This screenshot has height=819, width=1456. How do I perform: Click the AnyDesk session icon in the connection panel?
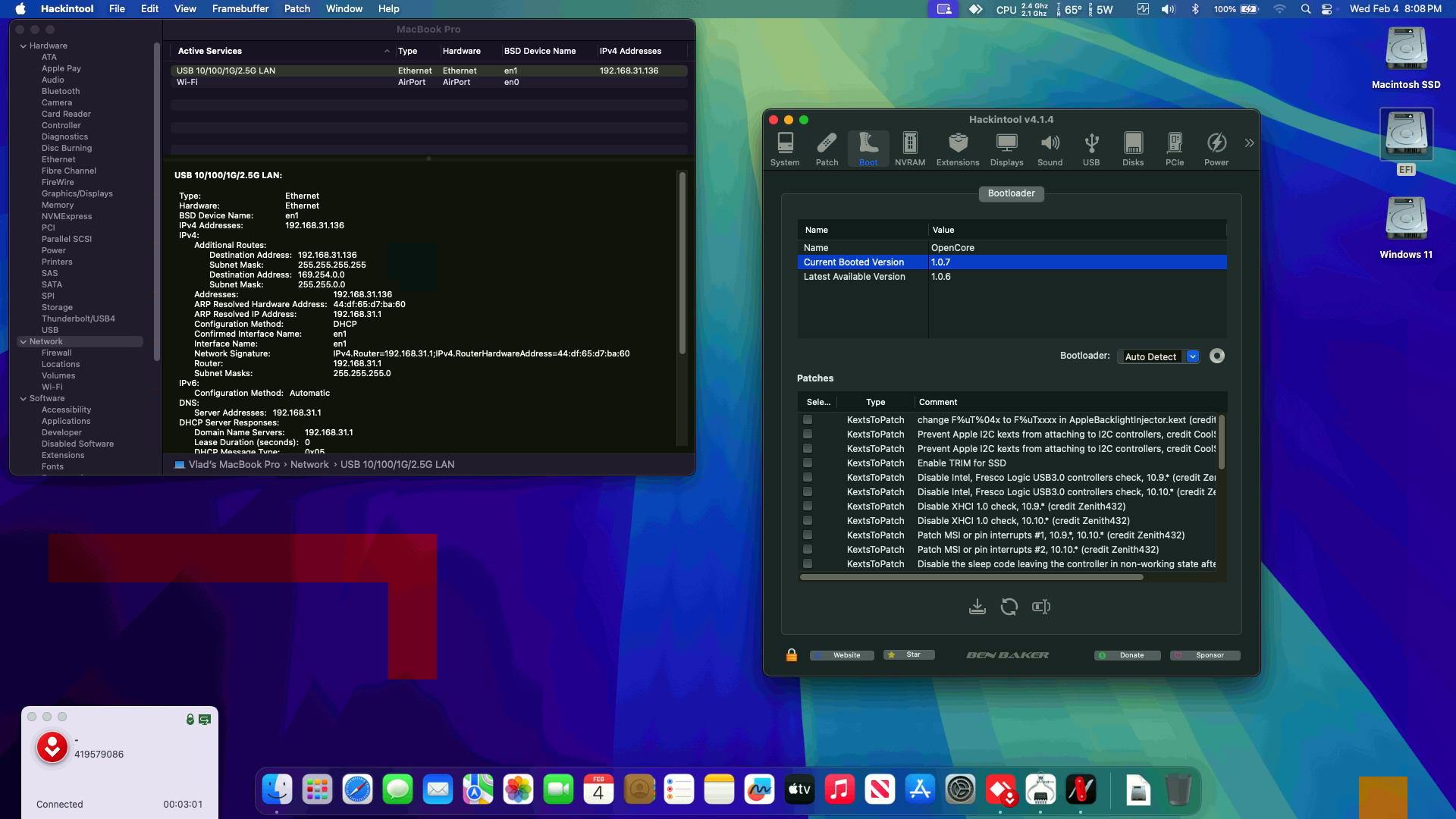52,748
